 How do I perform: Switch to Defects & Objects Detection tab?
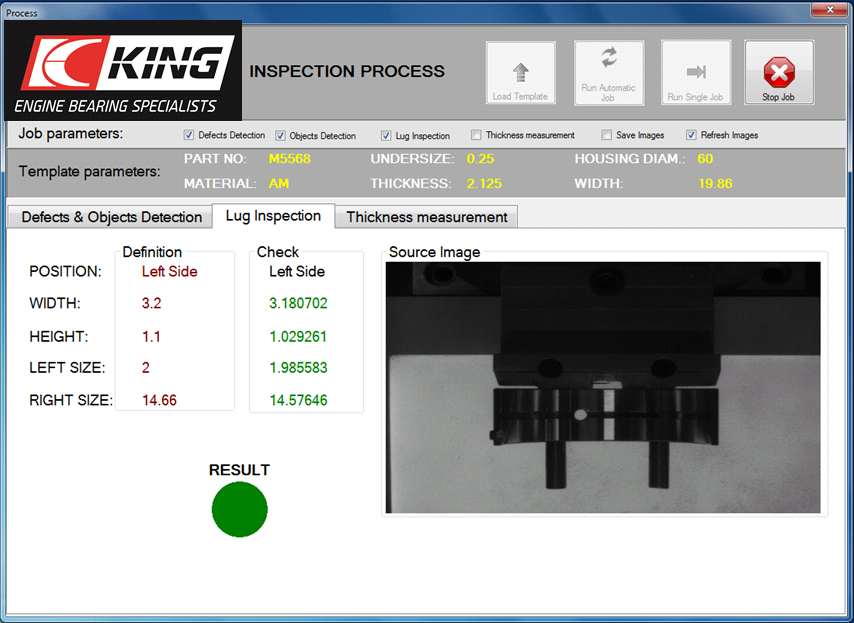[x=111, y=217]
